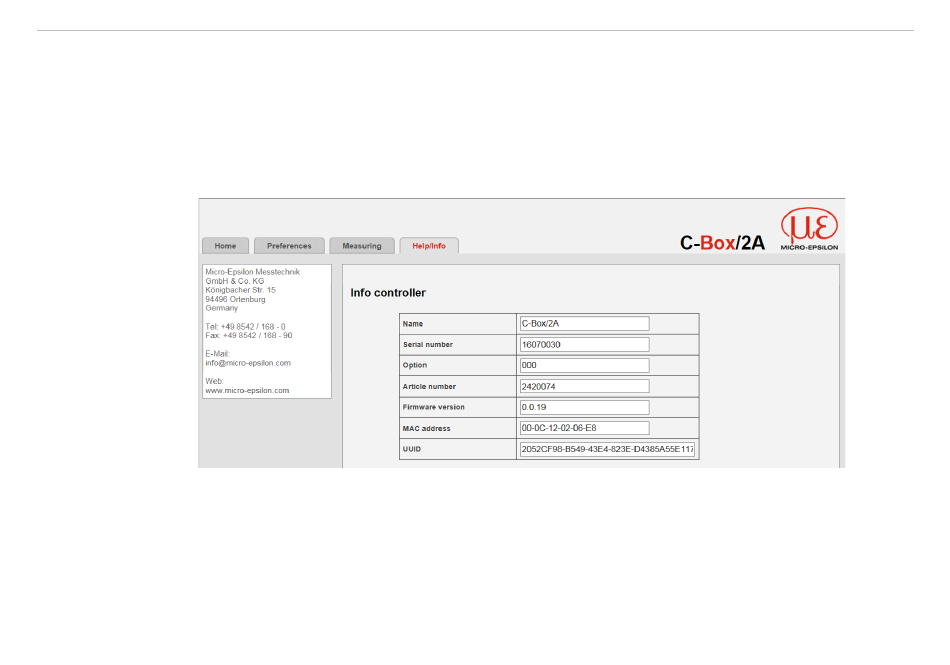Click the Name input field
Viewport: 950px width, 665px height.
click(584, 323)
